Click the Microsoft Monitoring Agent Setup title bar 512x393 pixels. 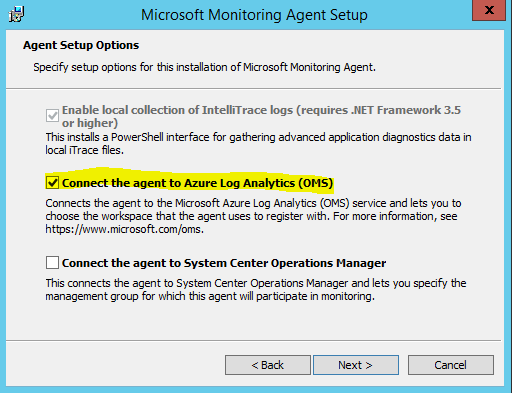(x=254, y=15)
